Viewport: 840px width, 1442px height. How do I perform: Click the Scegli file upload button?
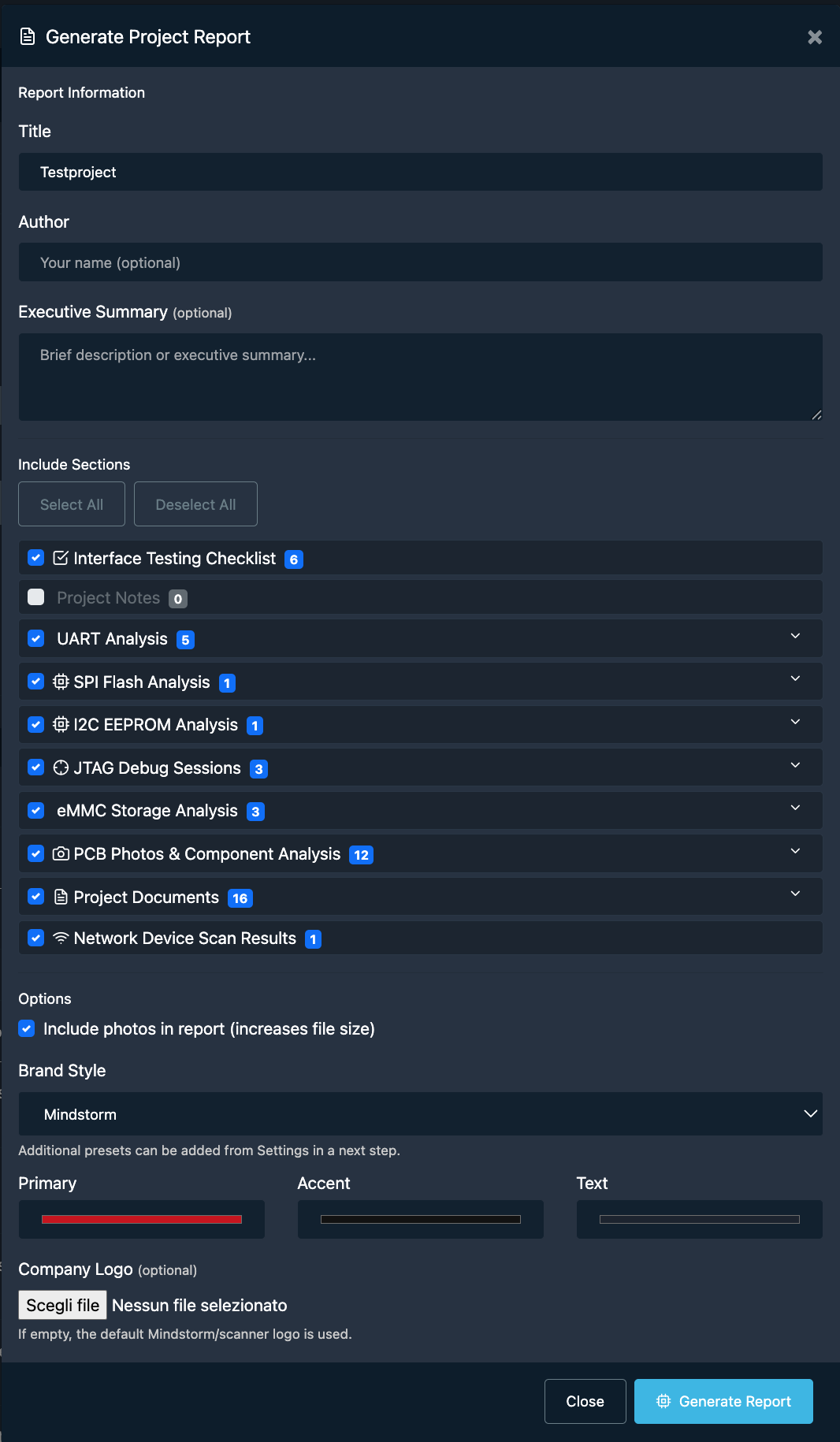tap(62, 1304)
